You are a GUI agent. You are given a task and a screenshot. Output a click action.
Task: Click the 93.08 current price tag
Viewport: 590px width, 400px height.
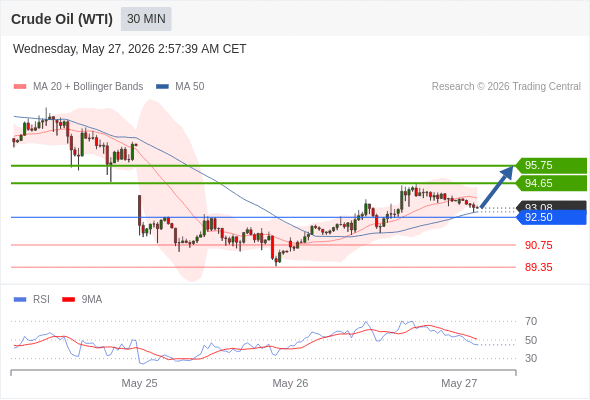[x=551, y=205]
